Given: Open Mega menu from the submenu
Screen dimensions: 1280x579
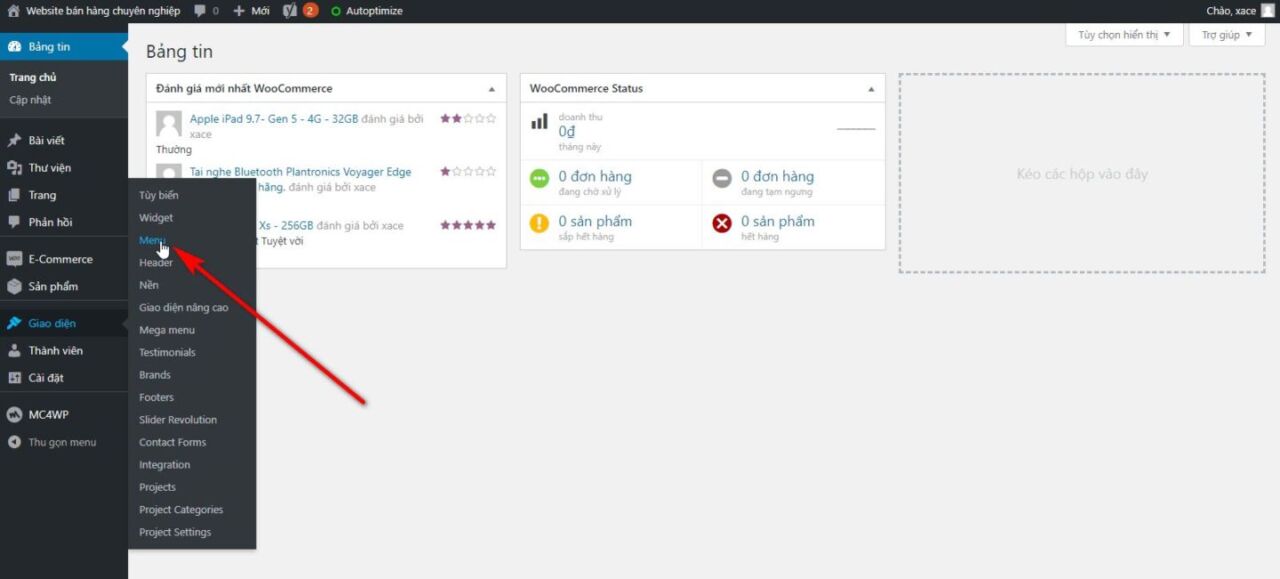Looking at the screenshot, I should 167,330.
